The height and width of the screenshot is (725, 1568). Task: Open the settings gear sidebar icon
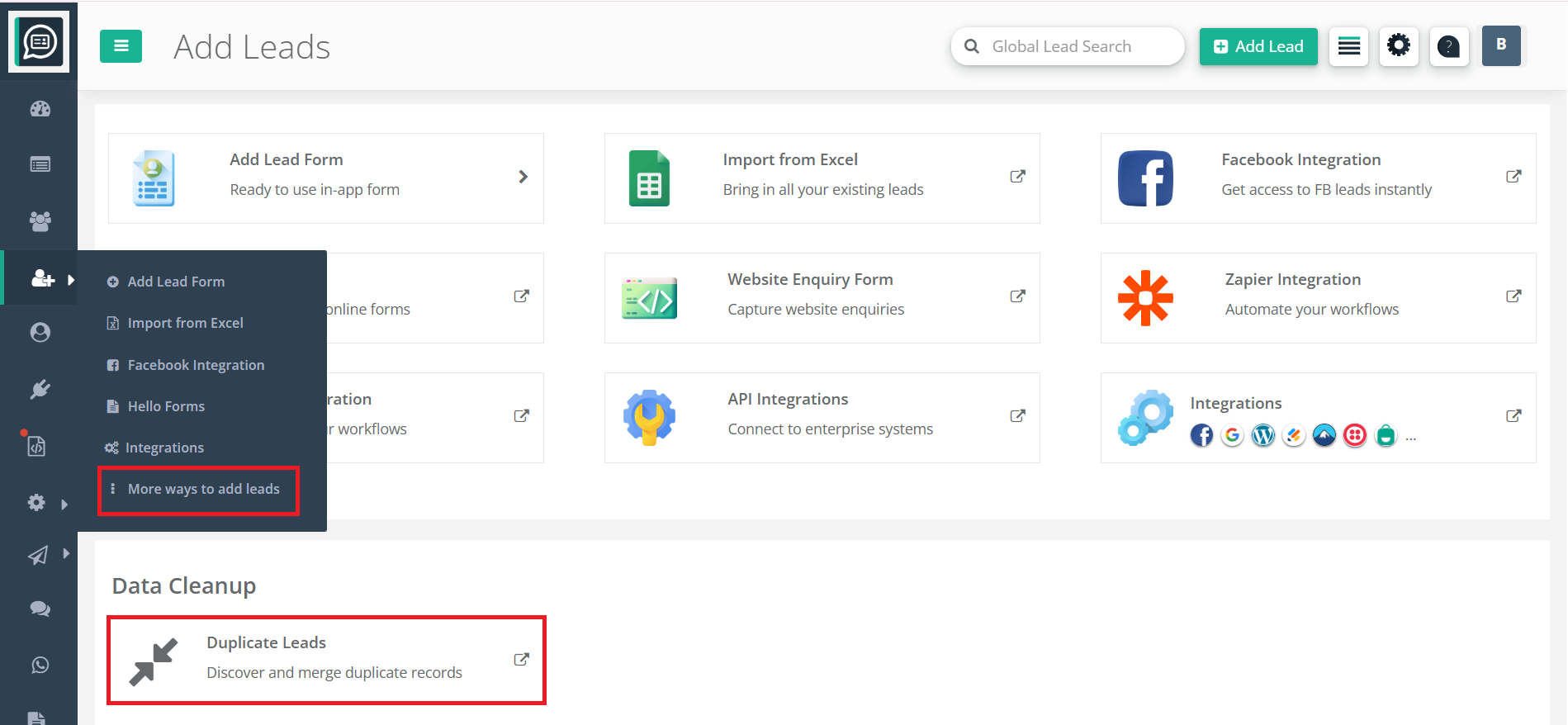pyautogui.click(x=36, y=502)
